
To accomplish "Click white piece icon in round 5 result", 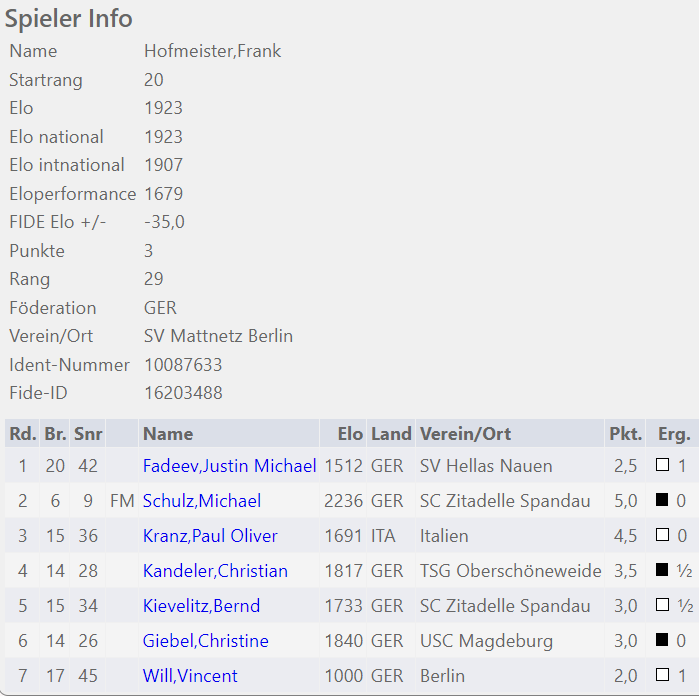I will [662, 605].
